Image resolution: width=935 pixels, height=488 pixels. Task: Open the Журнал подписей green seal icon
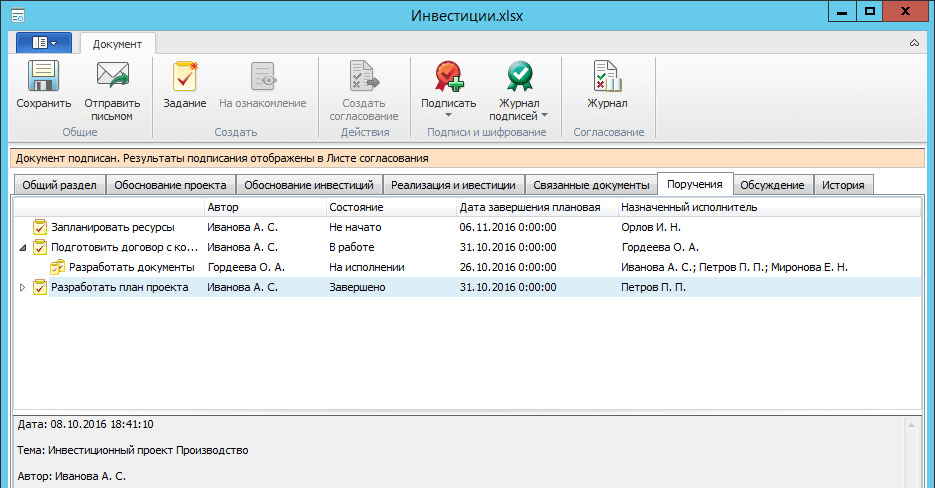click(519, 77)
